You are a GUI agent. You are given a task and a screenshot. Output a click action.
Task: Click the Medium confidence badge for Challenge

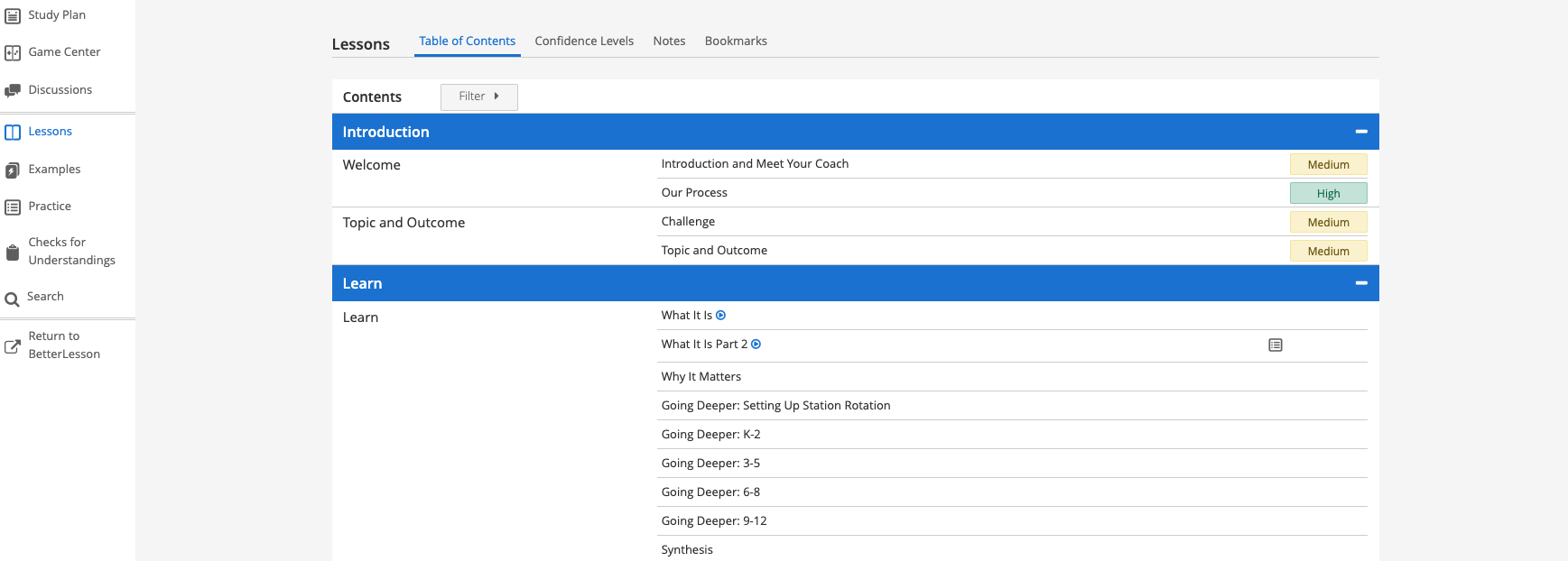point(1328,222)
